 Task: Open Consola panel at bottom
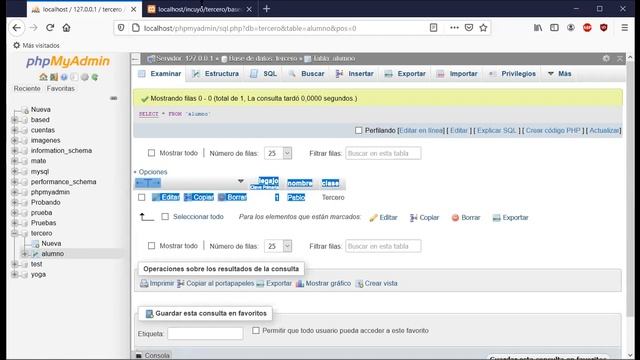point(152,356)
